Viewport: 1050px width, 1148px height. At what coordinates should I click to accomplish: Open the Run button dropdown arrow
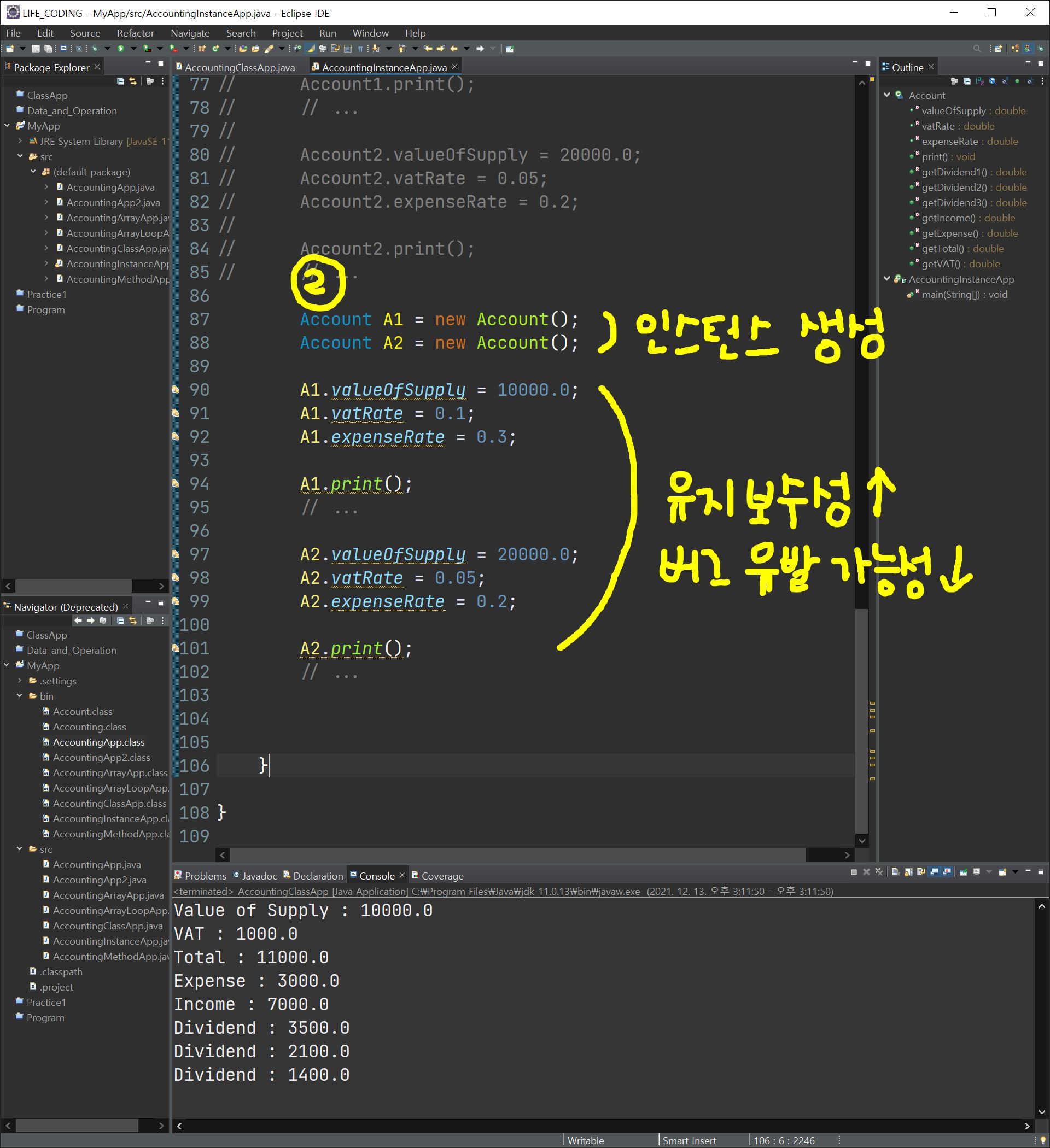(133, 49)
